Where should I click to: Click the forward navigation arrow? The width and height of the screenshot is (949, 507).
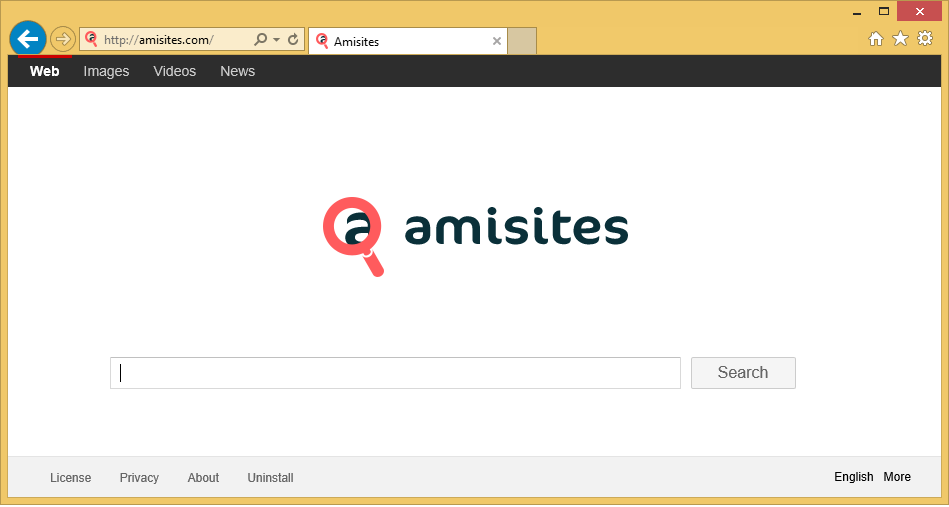click(x=62, y=40)
